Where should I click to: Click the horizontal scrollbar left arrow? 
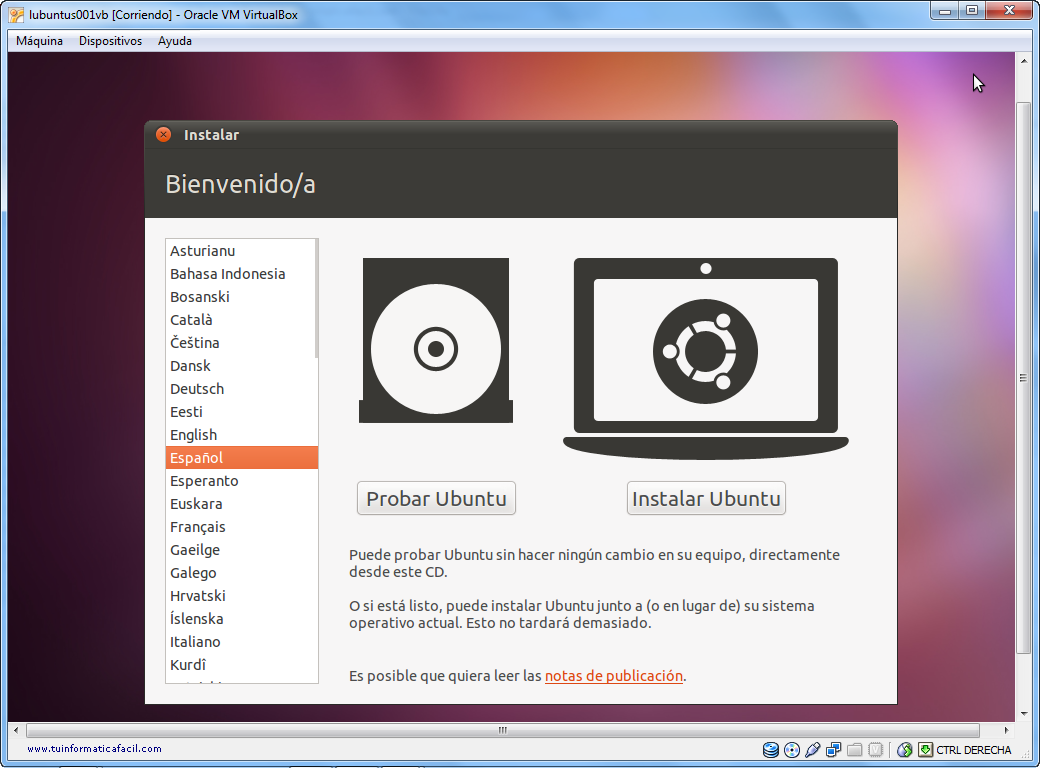click(16, 730)
